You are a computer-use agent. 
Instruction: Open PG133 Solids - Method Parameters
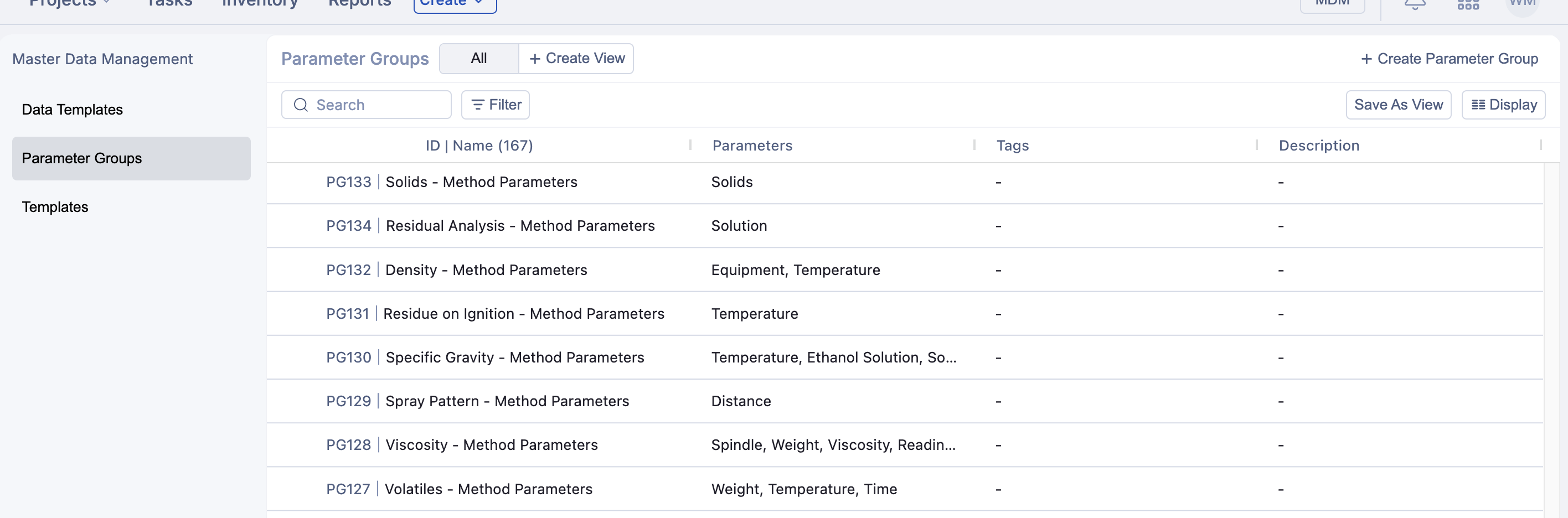[452, 182]
